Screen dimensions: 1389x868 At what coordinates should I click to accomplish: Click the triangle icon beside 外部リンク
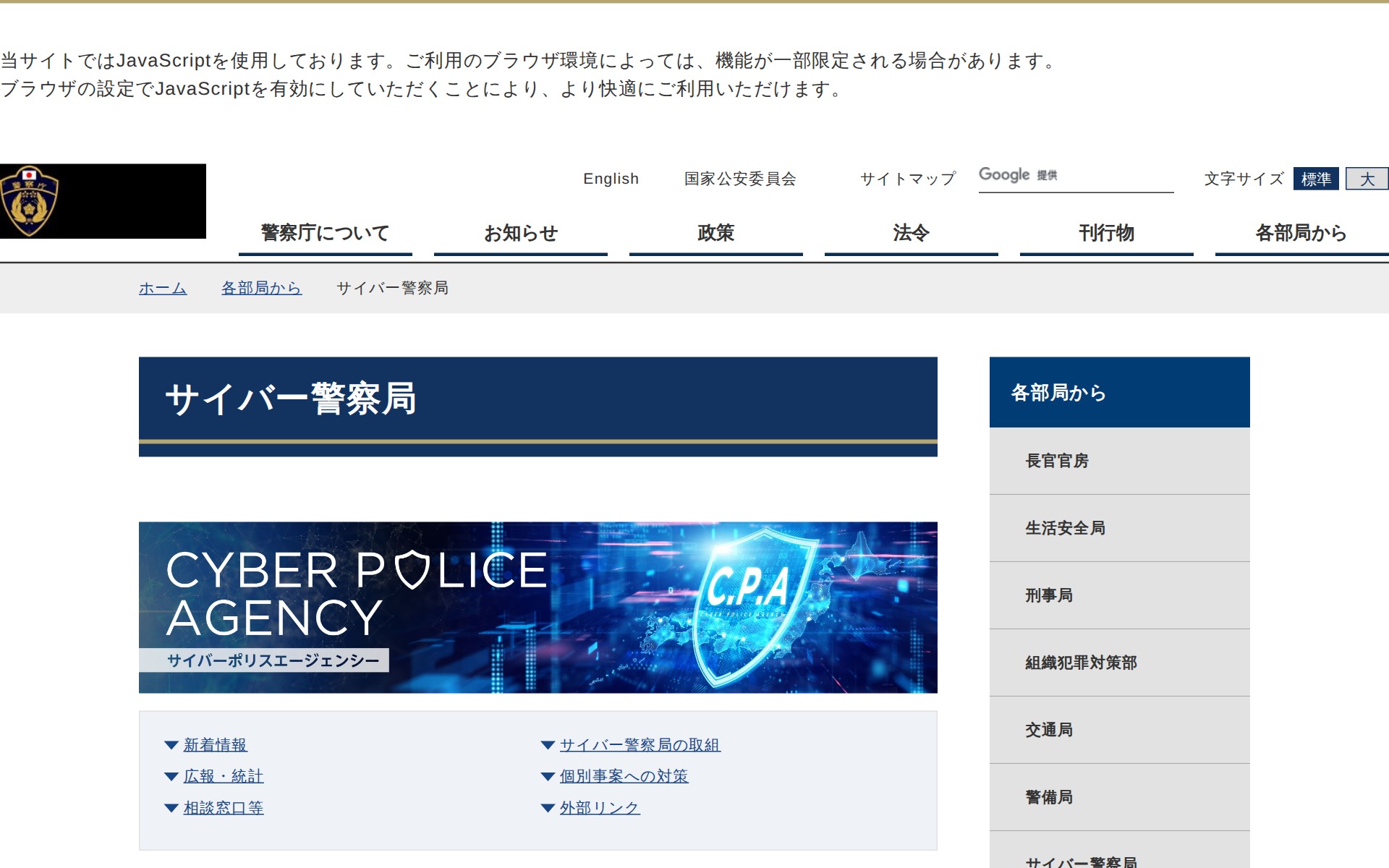pos(548,808)
